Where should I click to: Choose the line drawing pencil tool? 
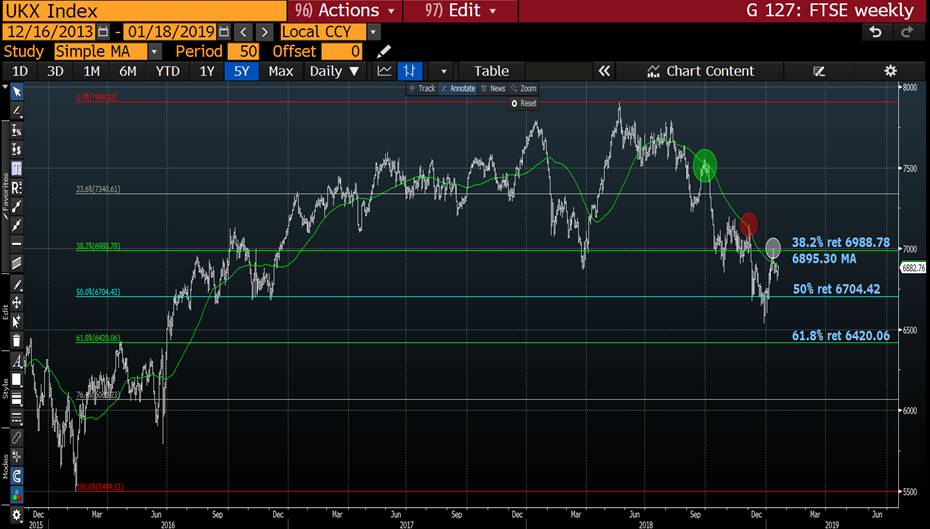(x=17, y=111)
